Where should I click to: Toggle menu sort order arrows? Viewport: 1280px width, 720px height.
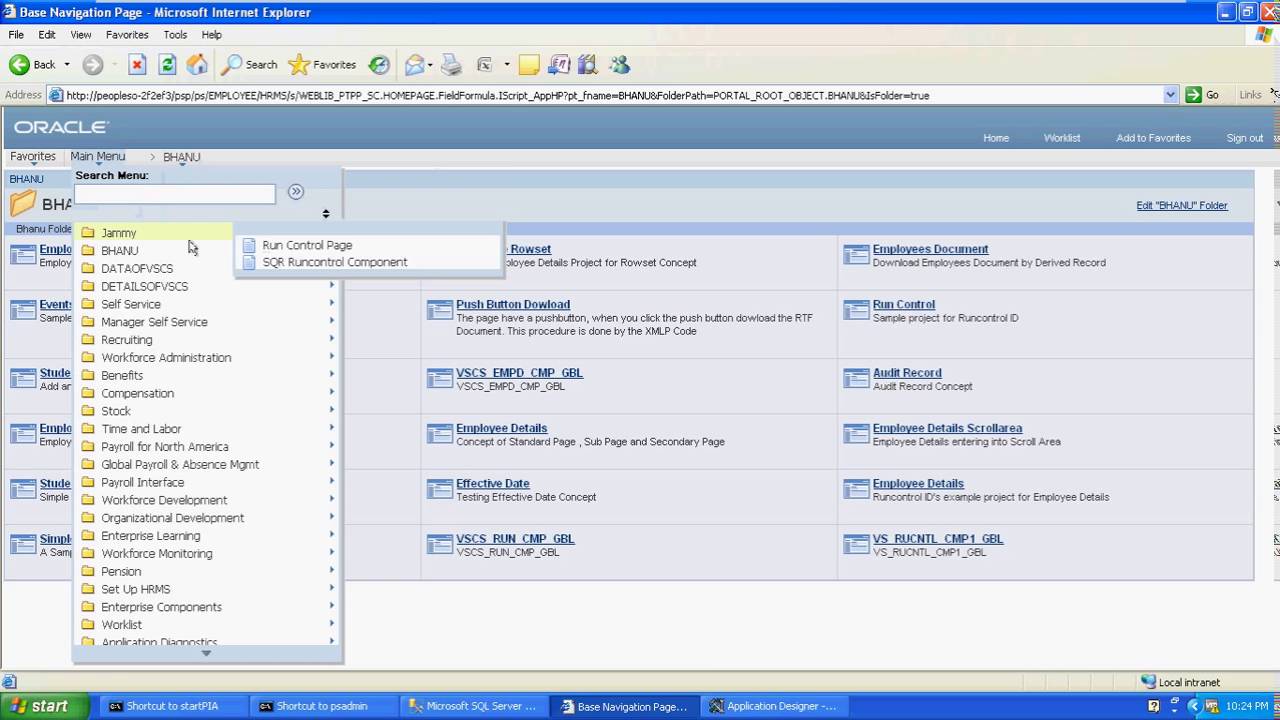pyautogui.click(x=326, y=213)
